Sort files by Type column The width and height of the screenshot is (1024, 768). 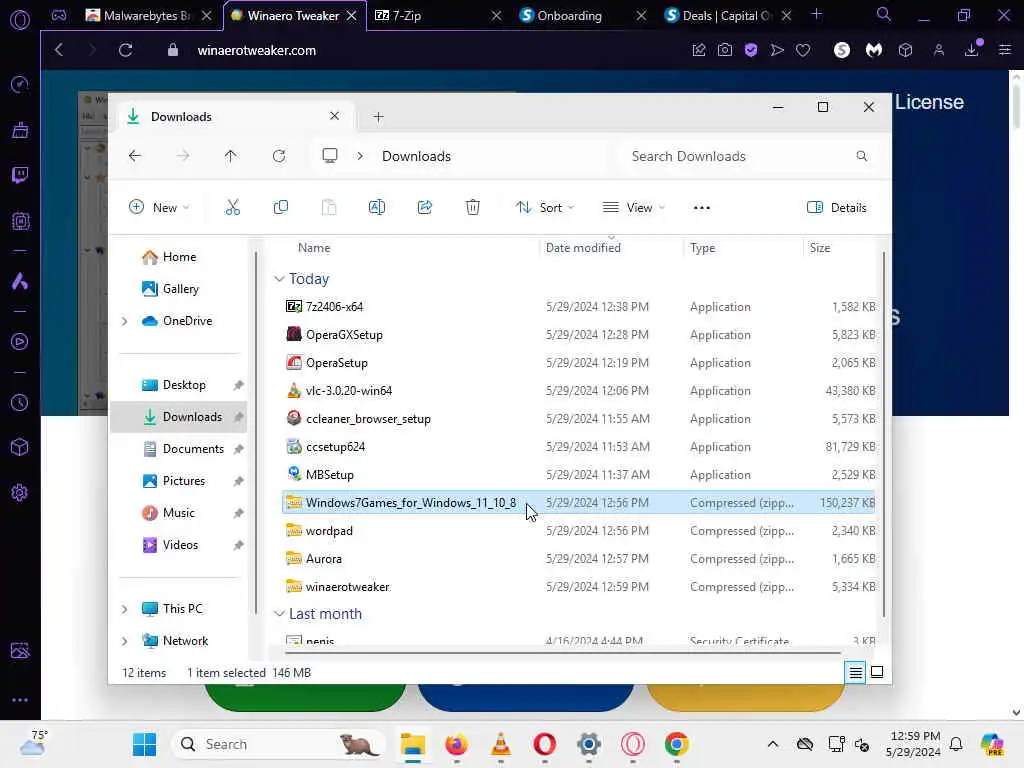pos(703,248)
